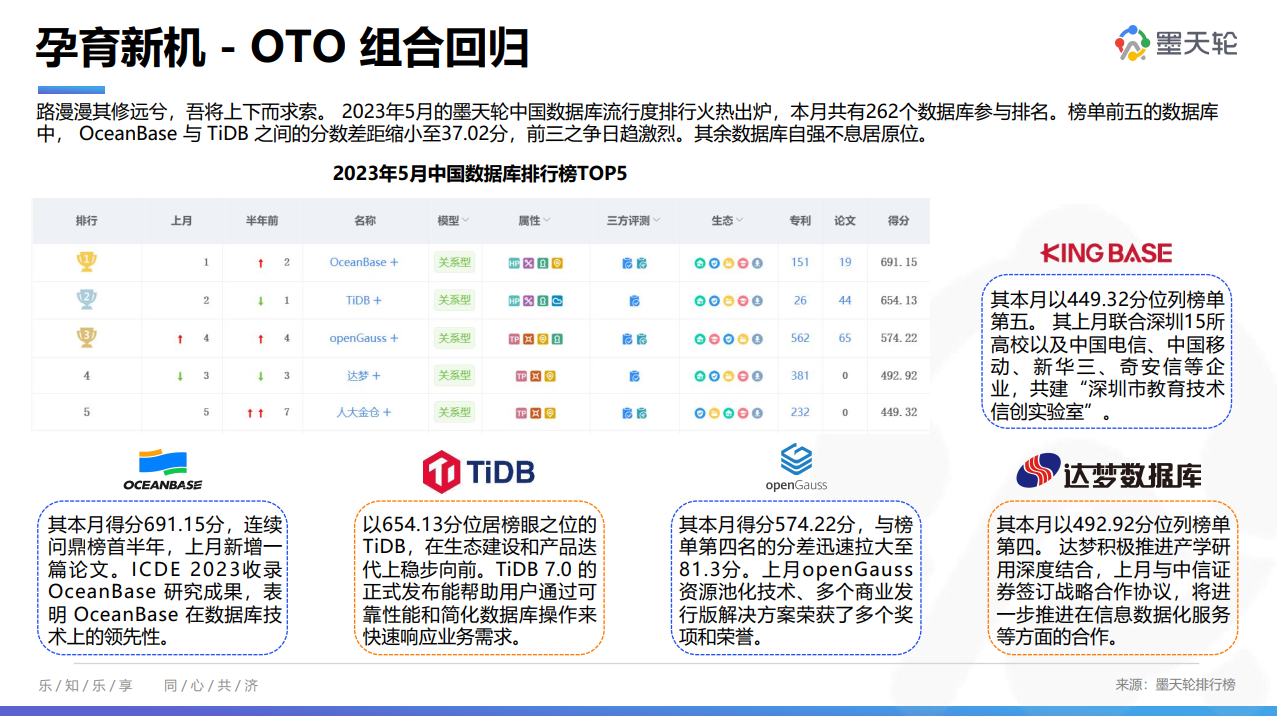Image resolution: width=1277 pixels, height=716 pixels.
Task: Click patent count 562 for openGauss
Action: coord(800,338)
